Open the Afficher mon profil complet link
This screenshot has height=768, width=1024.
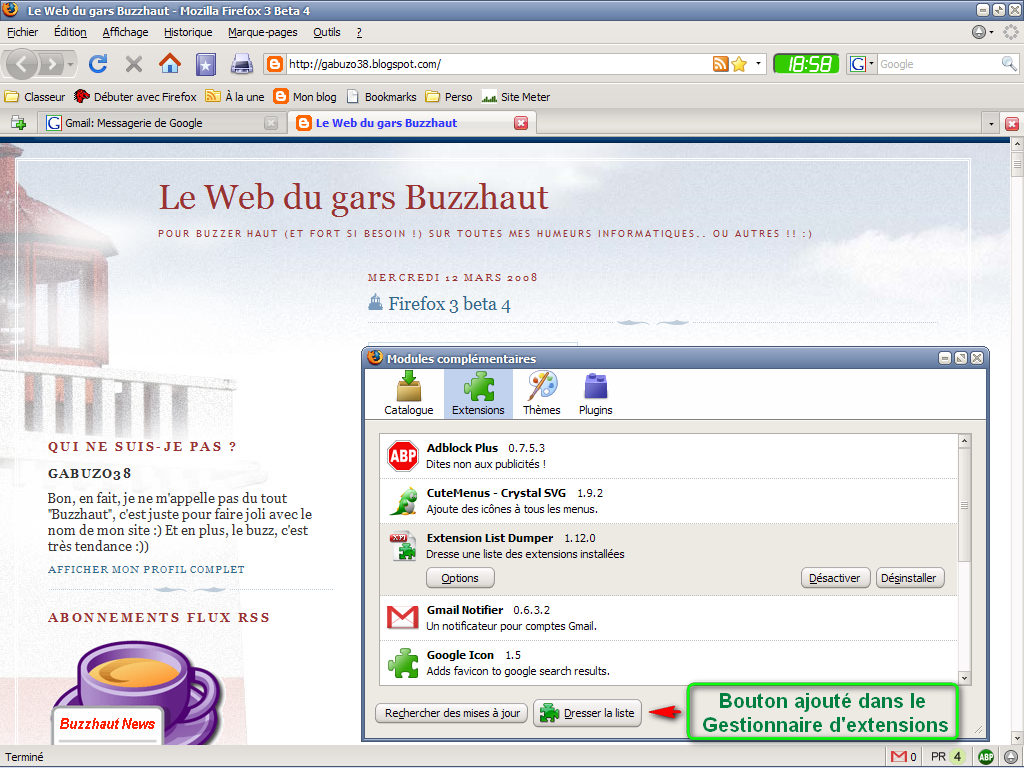[146, 569]
